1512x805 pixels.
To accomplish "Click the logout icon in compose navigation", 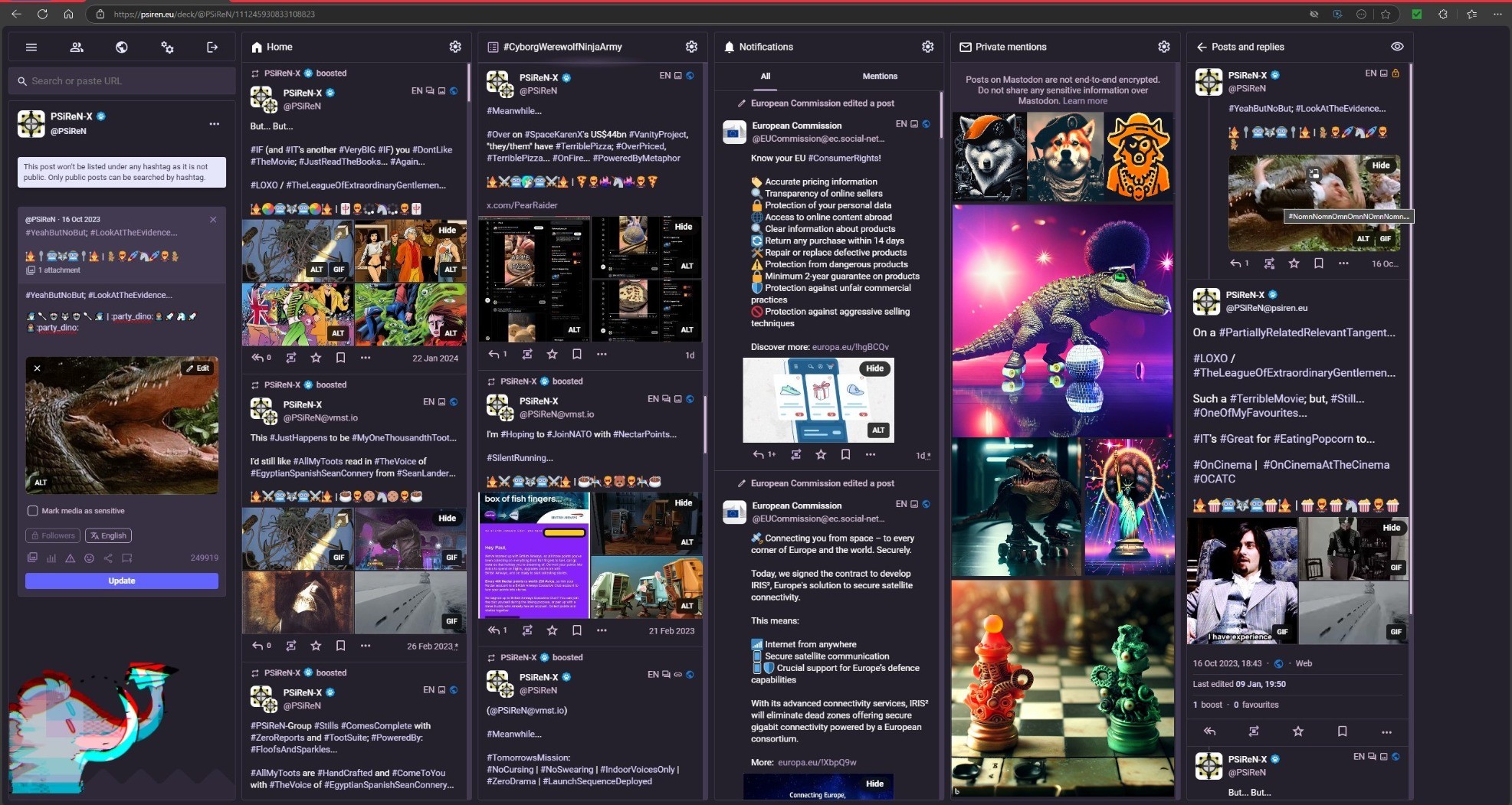I will (212, 47).
